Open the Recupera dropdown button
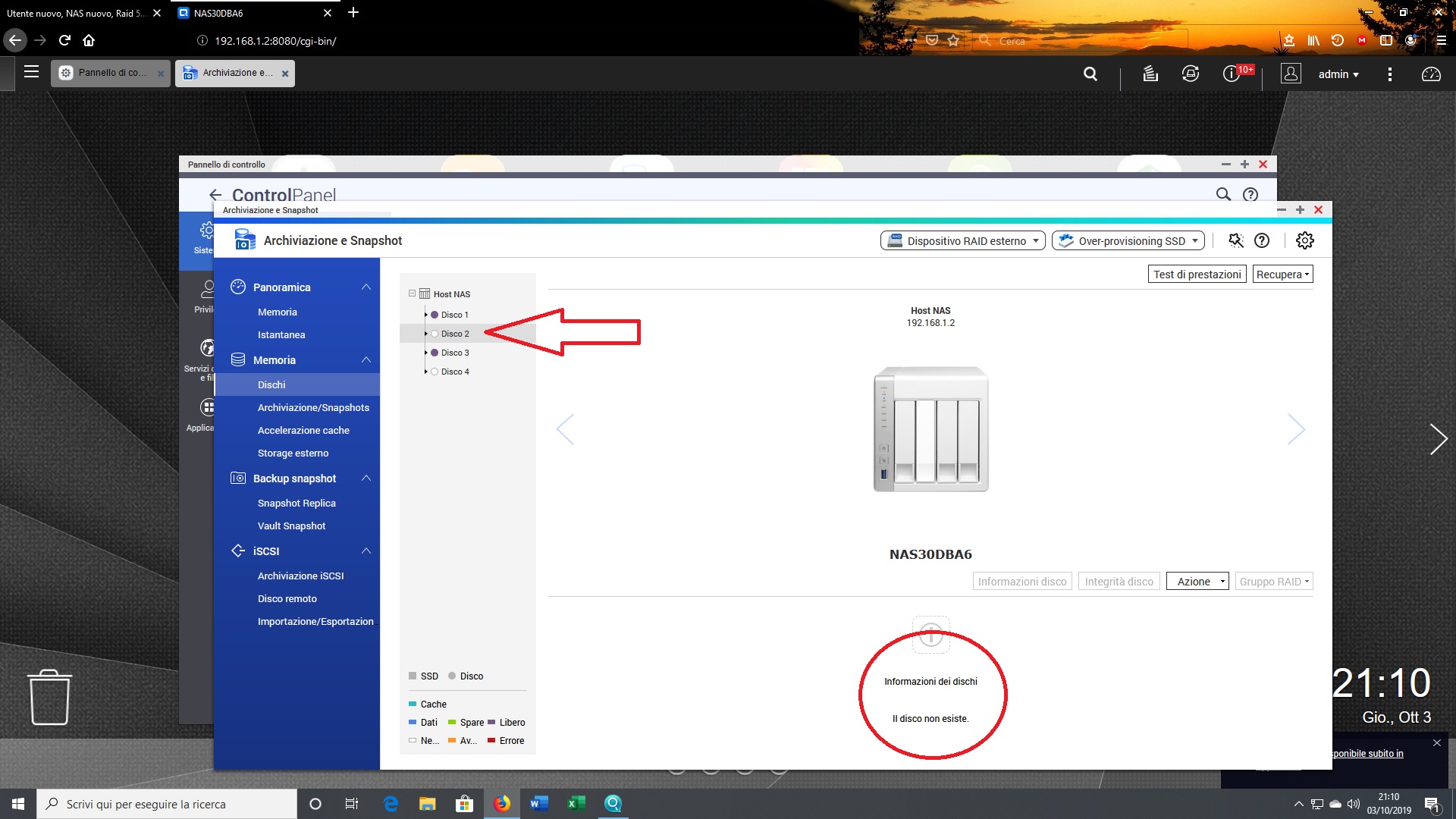 click(x=1282, y=275)
